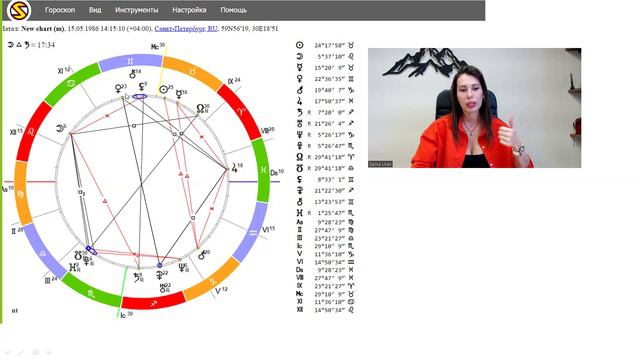This screenshot has width=640, height=360.
Task: Click the Ic 30 label at chart bottom
Action: click(x=126, y=315)
